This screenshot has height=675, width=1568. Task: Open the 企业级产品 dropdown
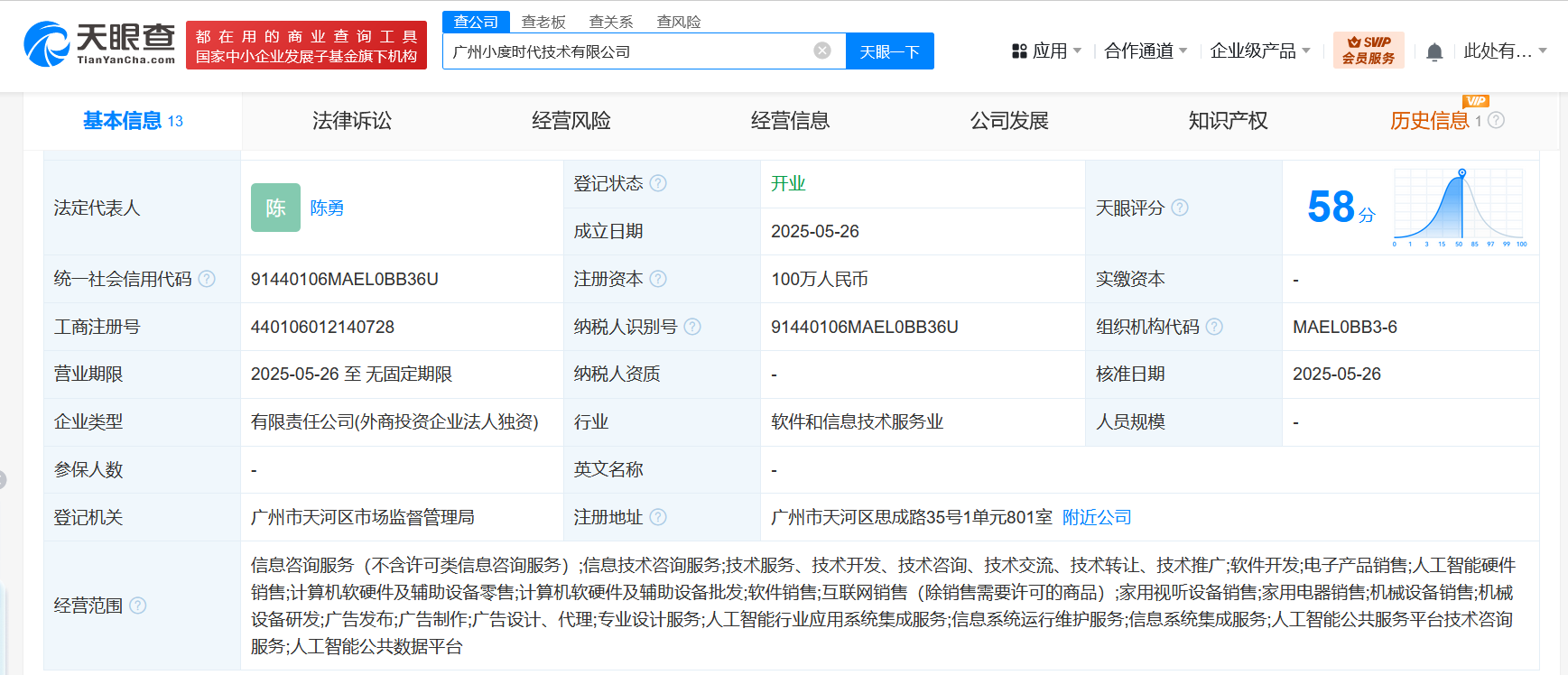[x=1259, y=51]
